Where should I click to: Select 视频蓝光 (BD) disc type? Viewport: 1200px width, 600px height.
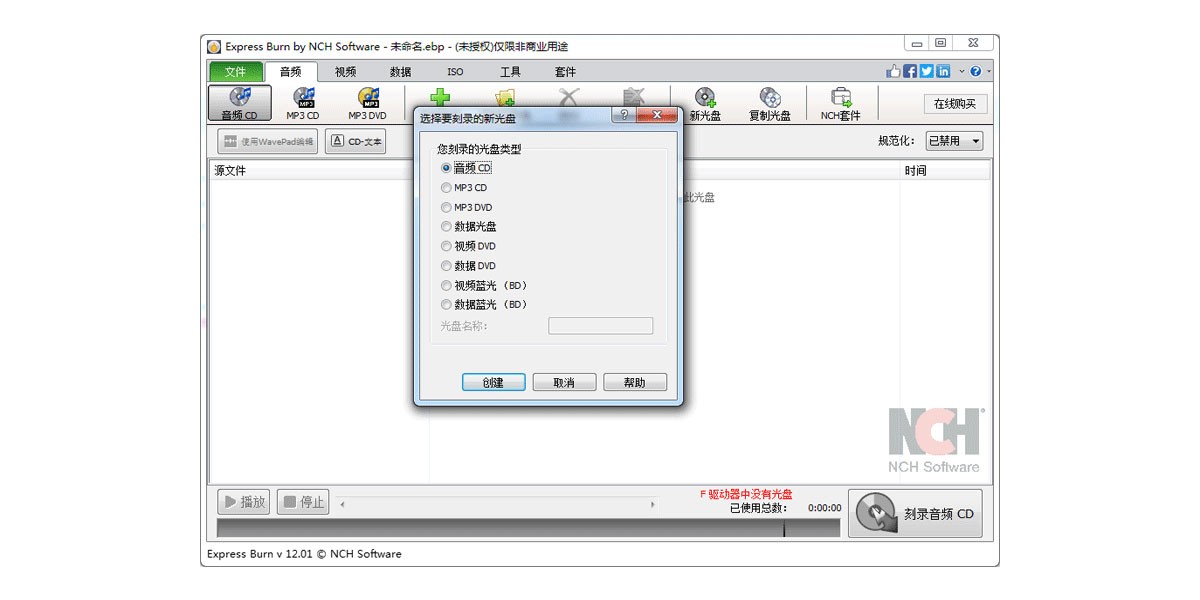[x=446, y=285]
